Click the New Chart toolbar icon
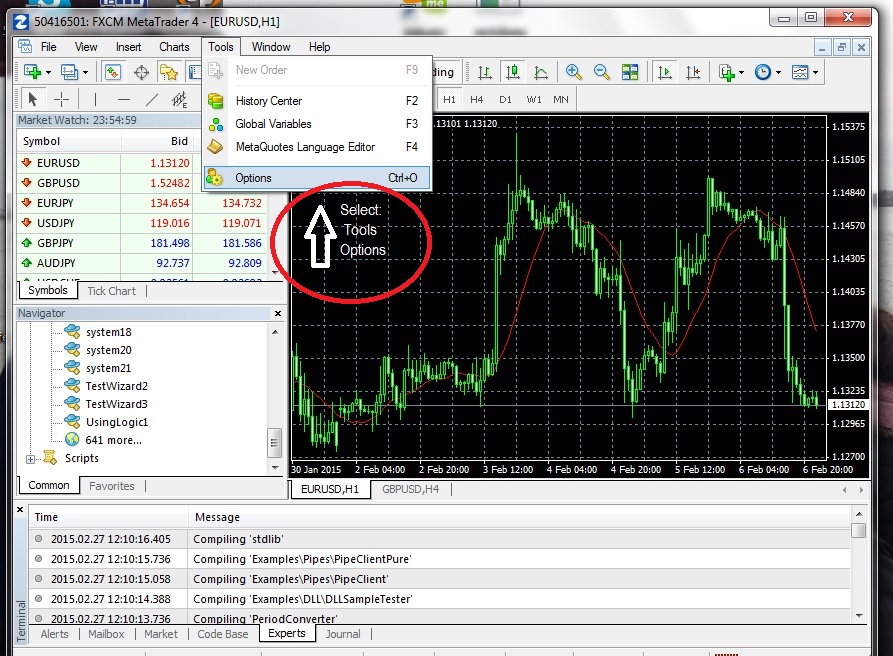 (x=32, y=72)
